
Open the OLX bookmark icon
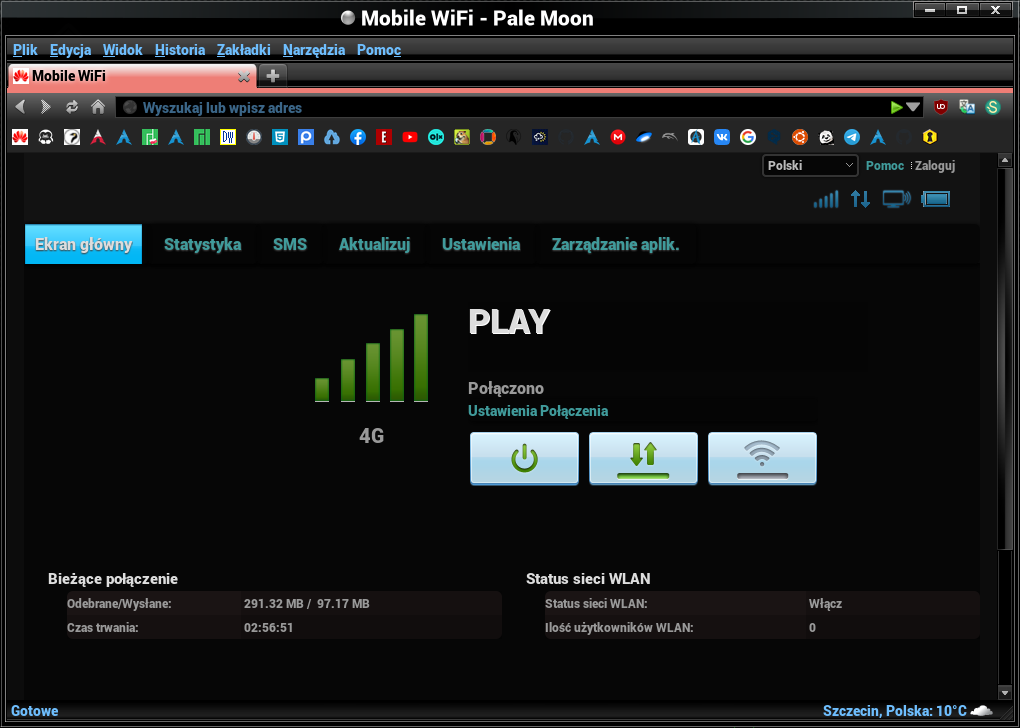point(436,137)
